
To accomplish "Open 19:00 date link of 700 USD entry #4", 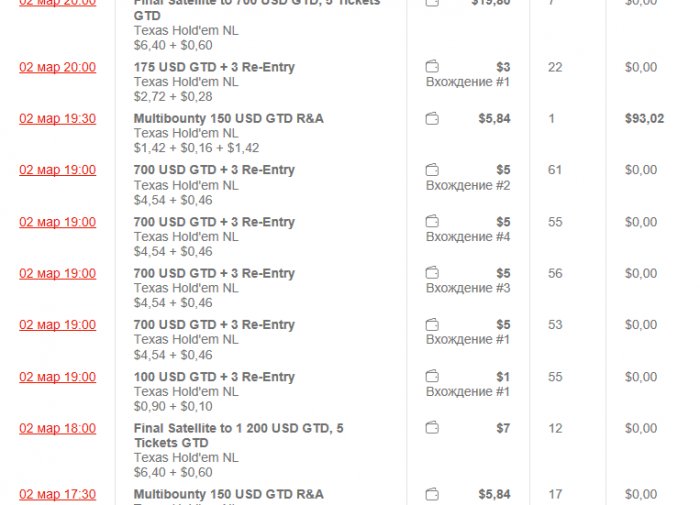I will pos(57,222).
